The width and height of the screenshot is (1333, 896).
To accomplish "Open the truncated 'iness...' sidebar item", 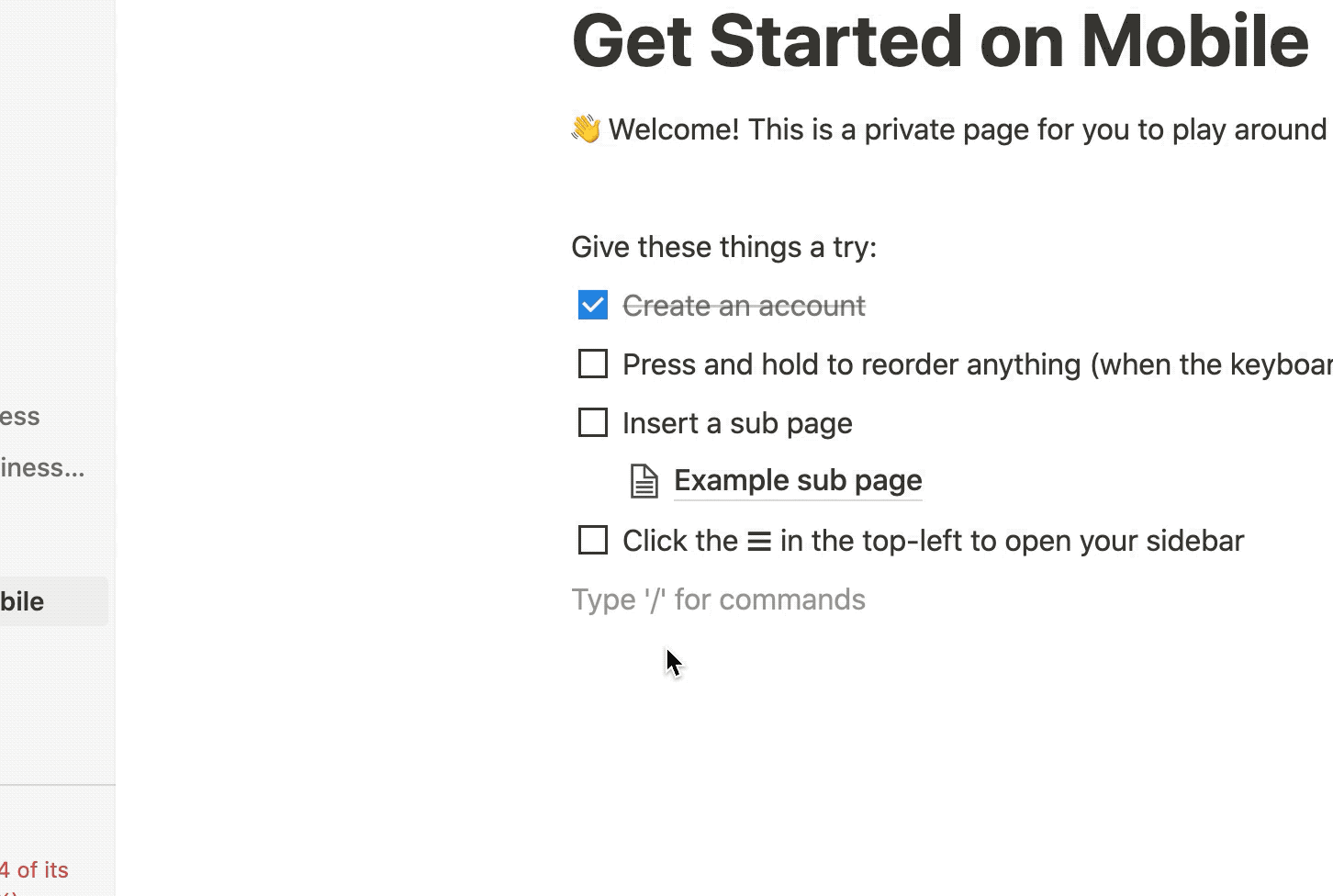I will coord(41,467).
